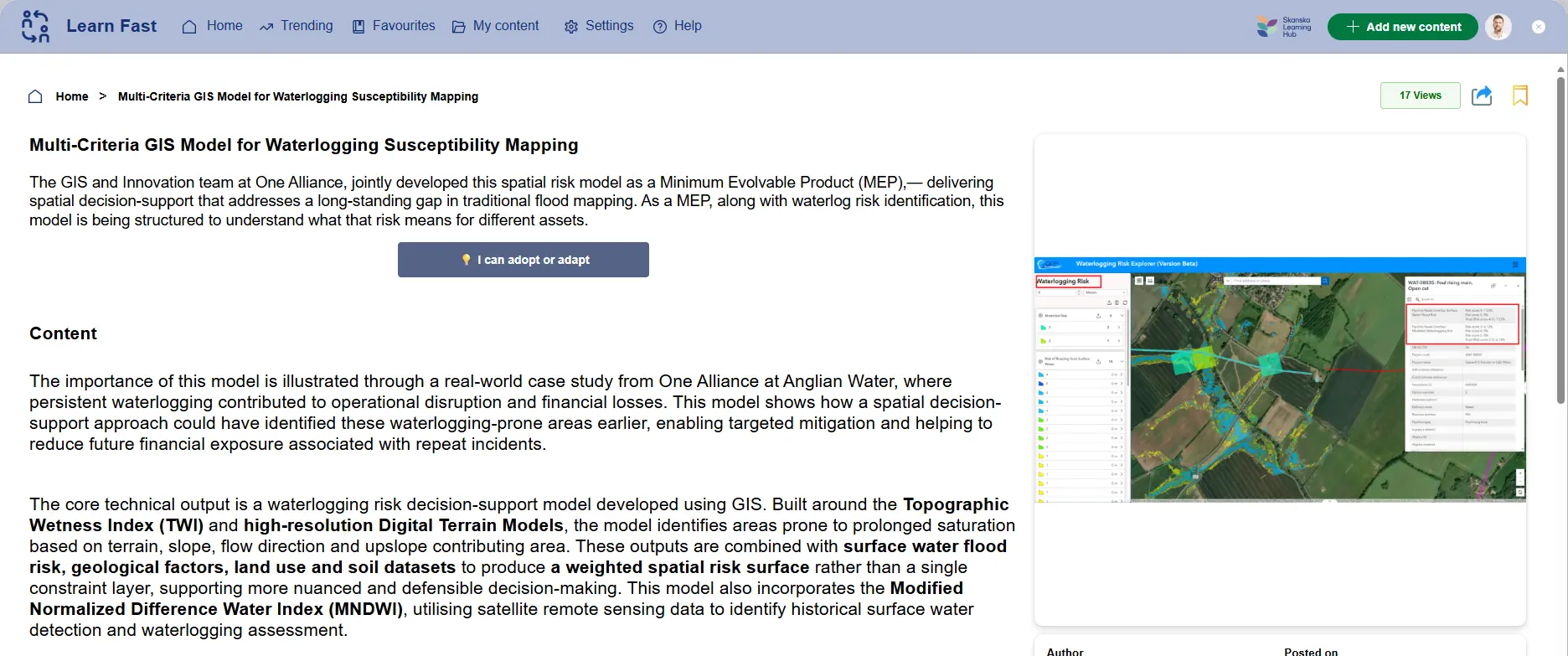Click the 17 Views badge
Image resolution: width=1568 pixels, height=656 pixels.
[x=1420, y=96]
